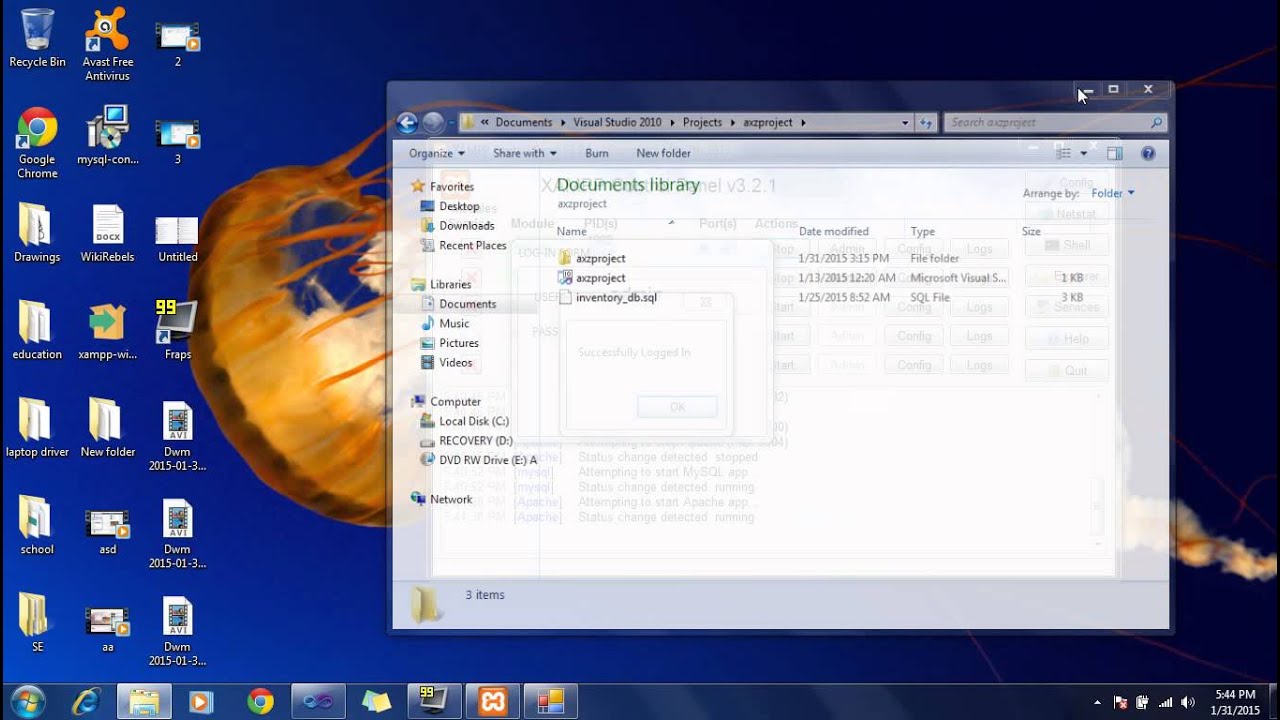Image resolution: width=1280 pixels, height=720 pixels.
Task: Open XAMPP from the taskbar
Action: pyautogui.click(x=492, y=701)
